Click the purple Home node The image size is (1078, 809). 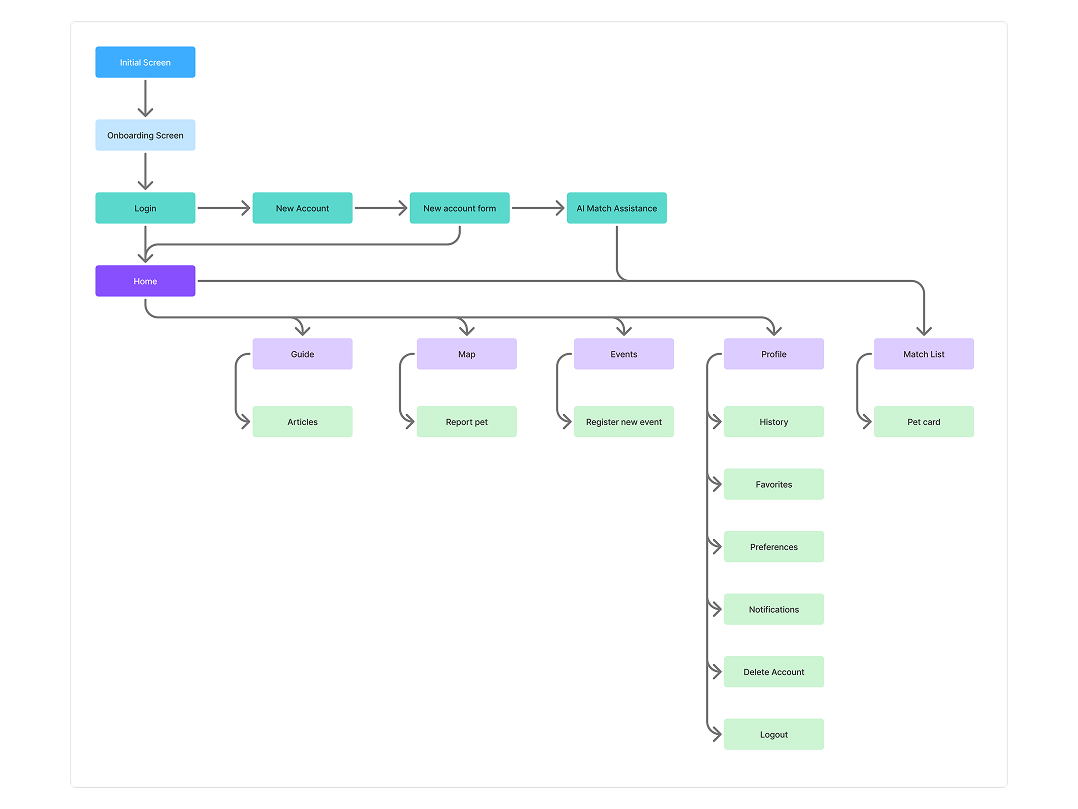point(145,281)
